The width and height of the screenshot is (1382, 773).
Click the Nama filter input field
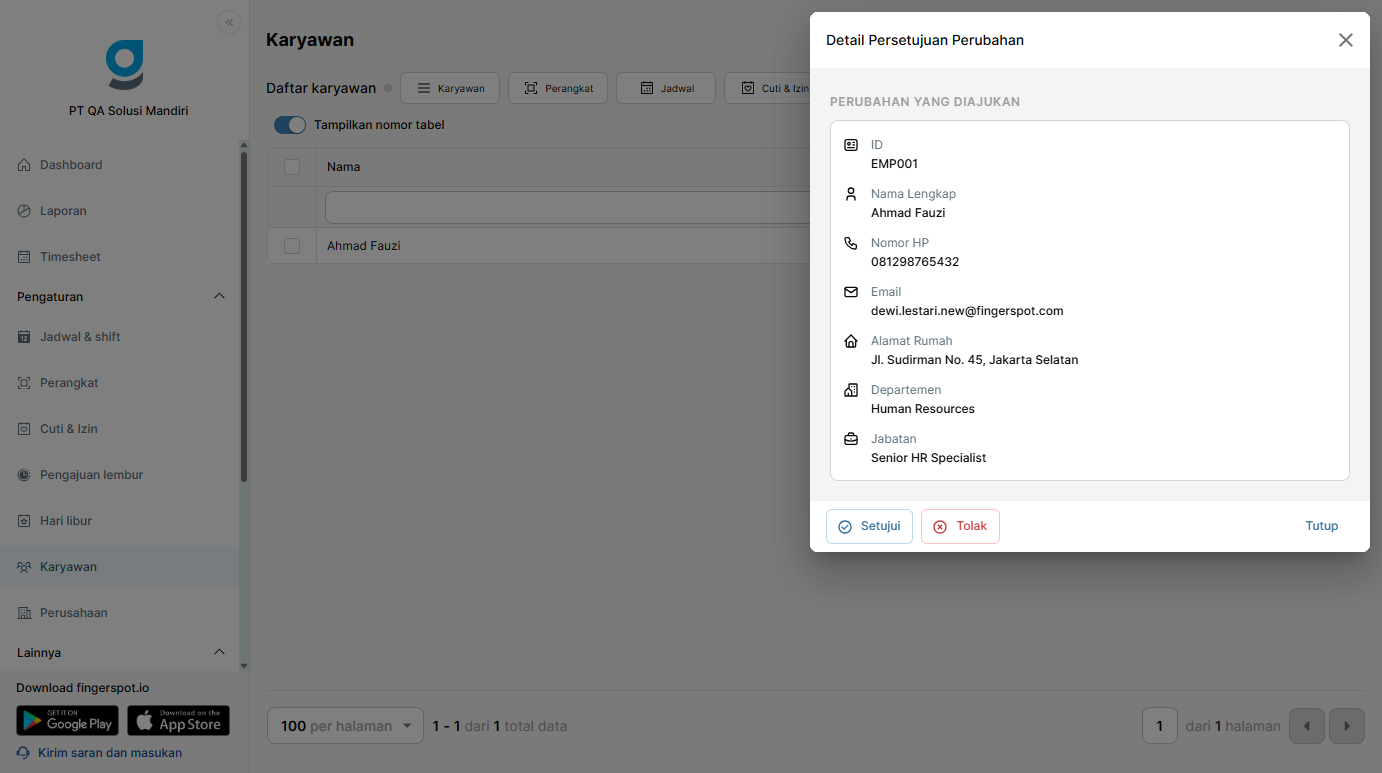(x=567, y=207)
